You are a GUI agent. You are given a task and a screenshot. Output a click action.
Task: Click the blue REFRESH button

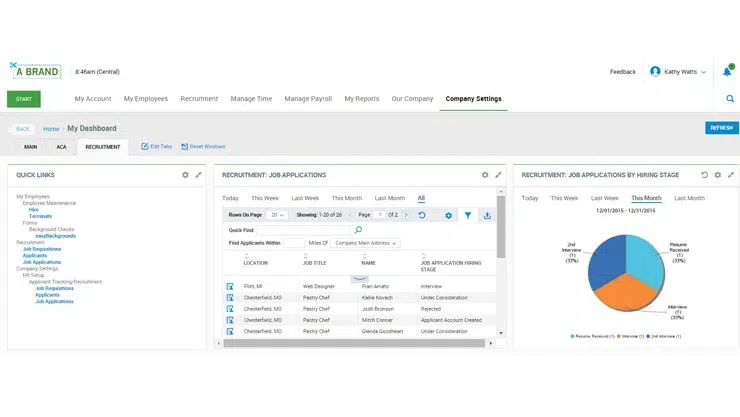pos(721,128)
